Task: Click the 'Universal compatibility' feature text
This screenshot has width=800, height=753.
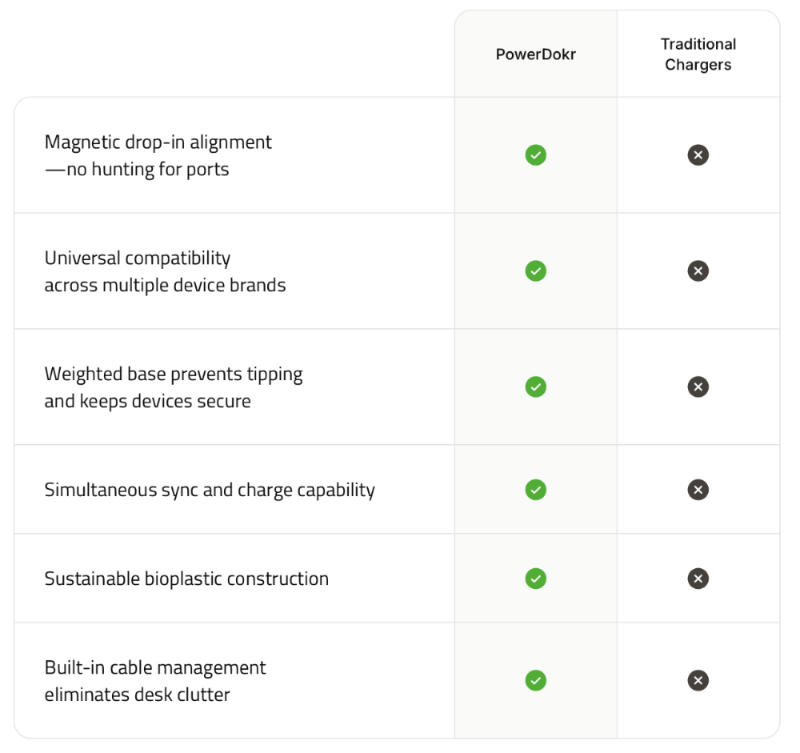Action: 138,258
